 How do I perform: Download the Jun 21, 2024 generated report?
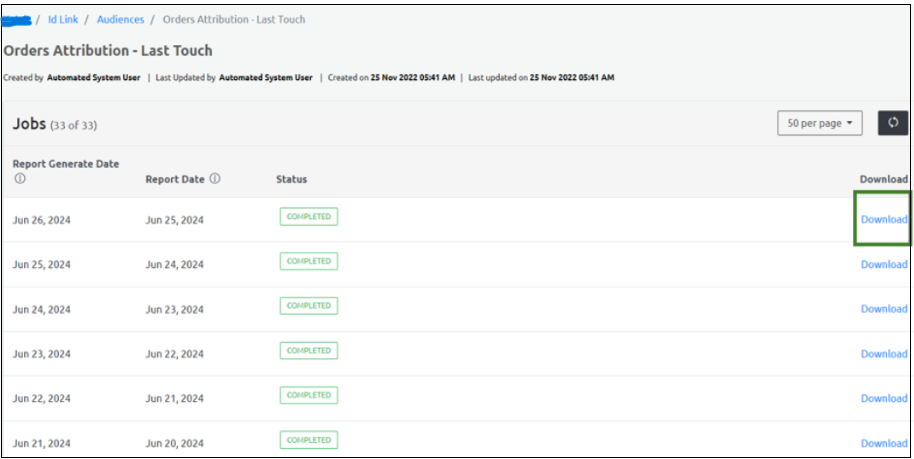[884, 443]
